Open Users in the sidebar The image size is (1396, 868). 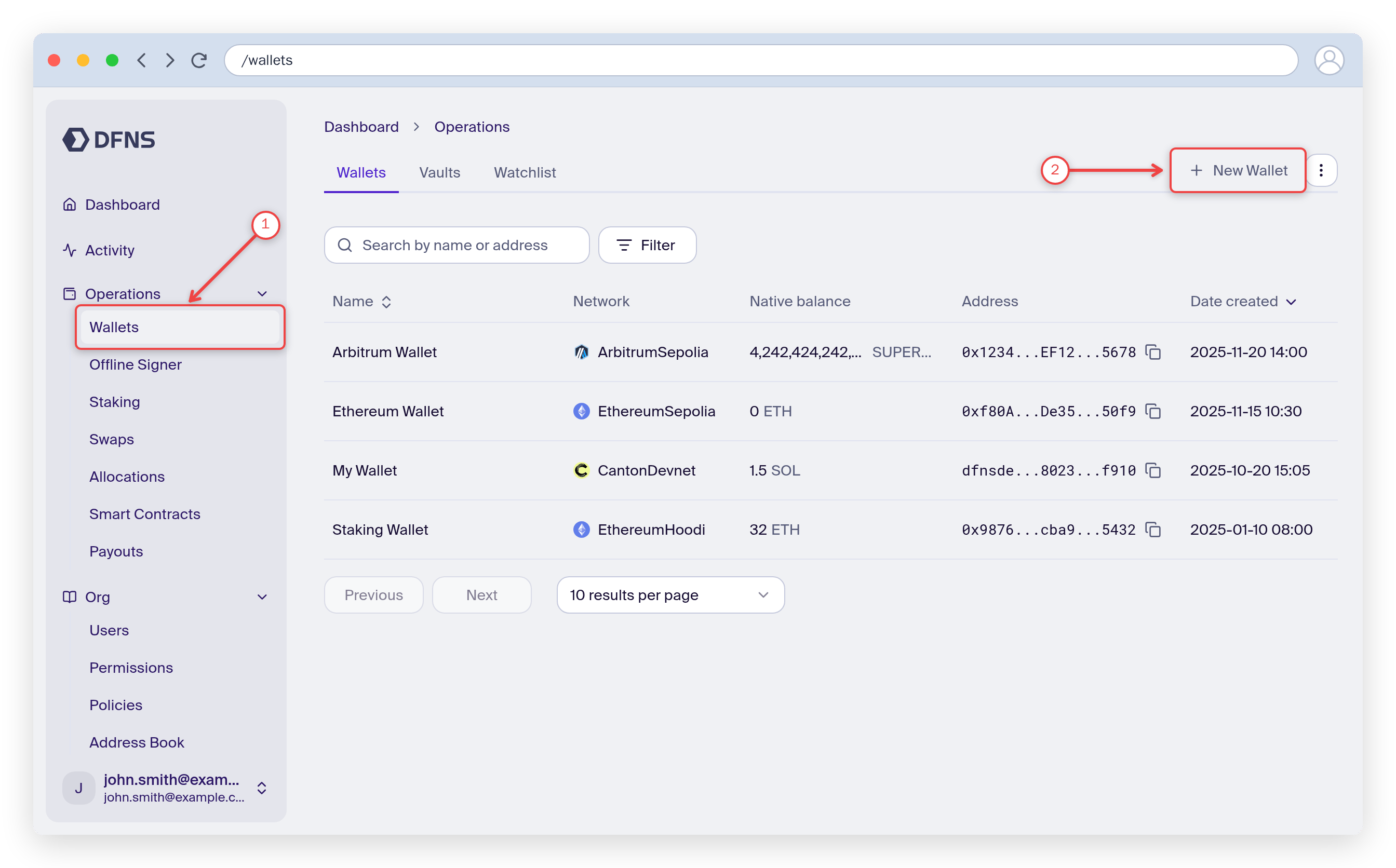tap(109, 630)
